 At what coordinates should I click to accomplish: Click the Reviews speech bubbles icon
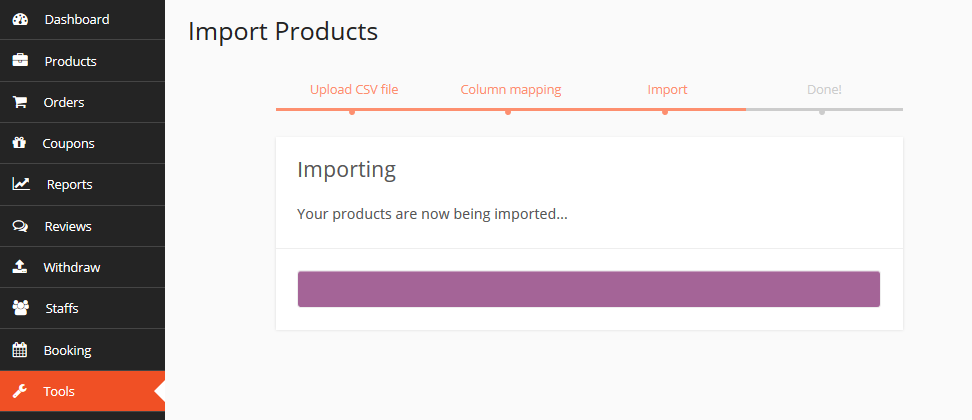coord(20,226)
